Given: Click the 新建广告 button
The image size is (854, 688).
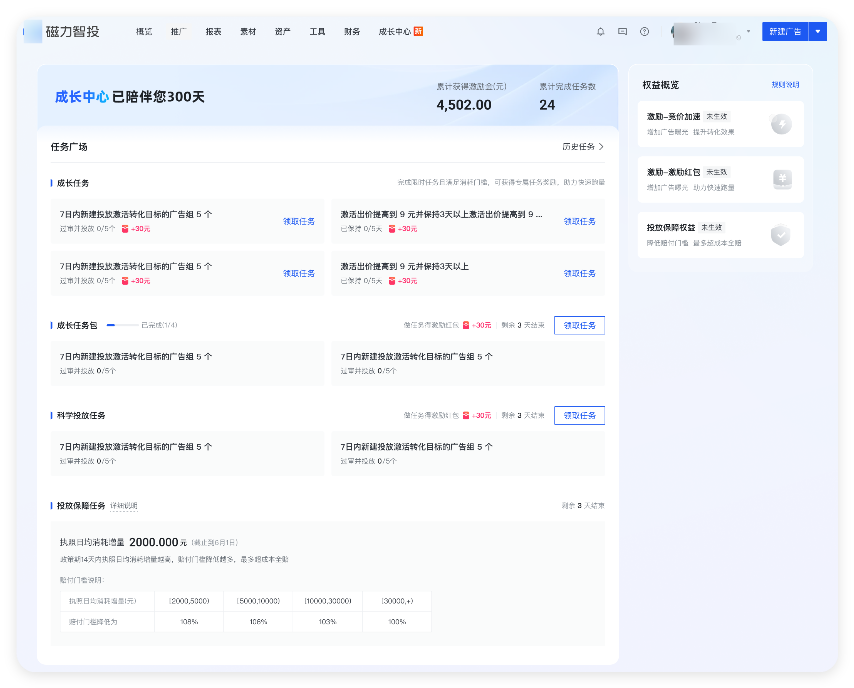Looking at the screenshot, I should (x=787, y=31).
